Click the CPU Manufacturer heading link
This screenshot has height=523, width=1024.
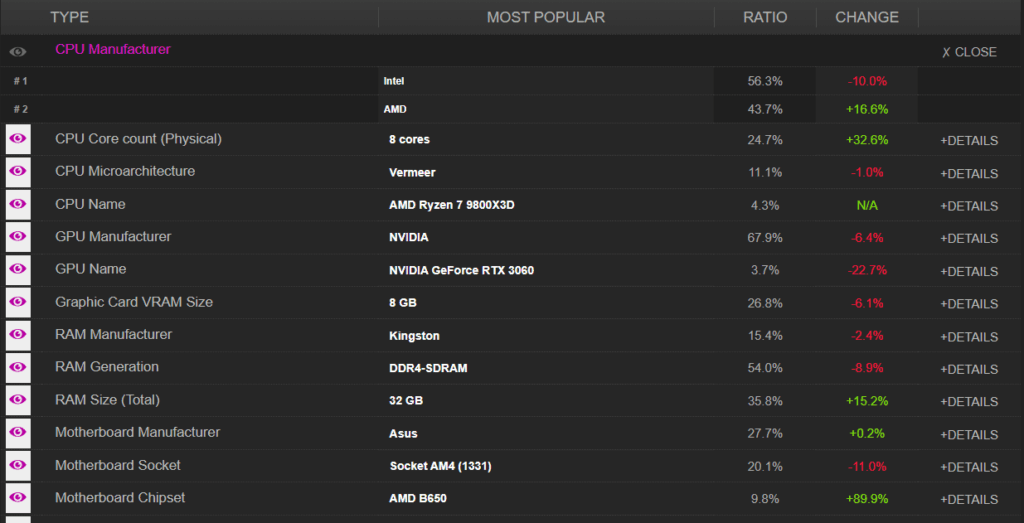click(113, 49)
